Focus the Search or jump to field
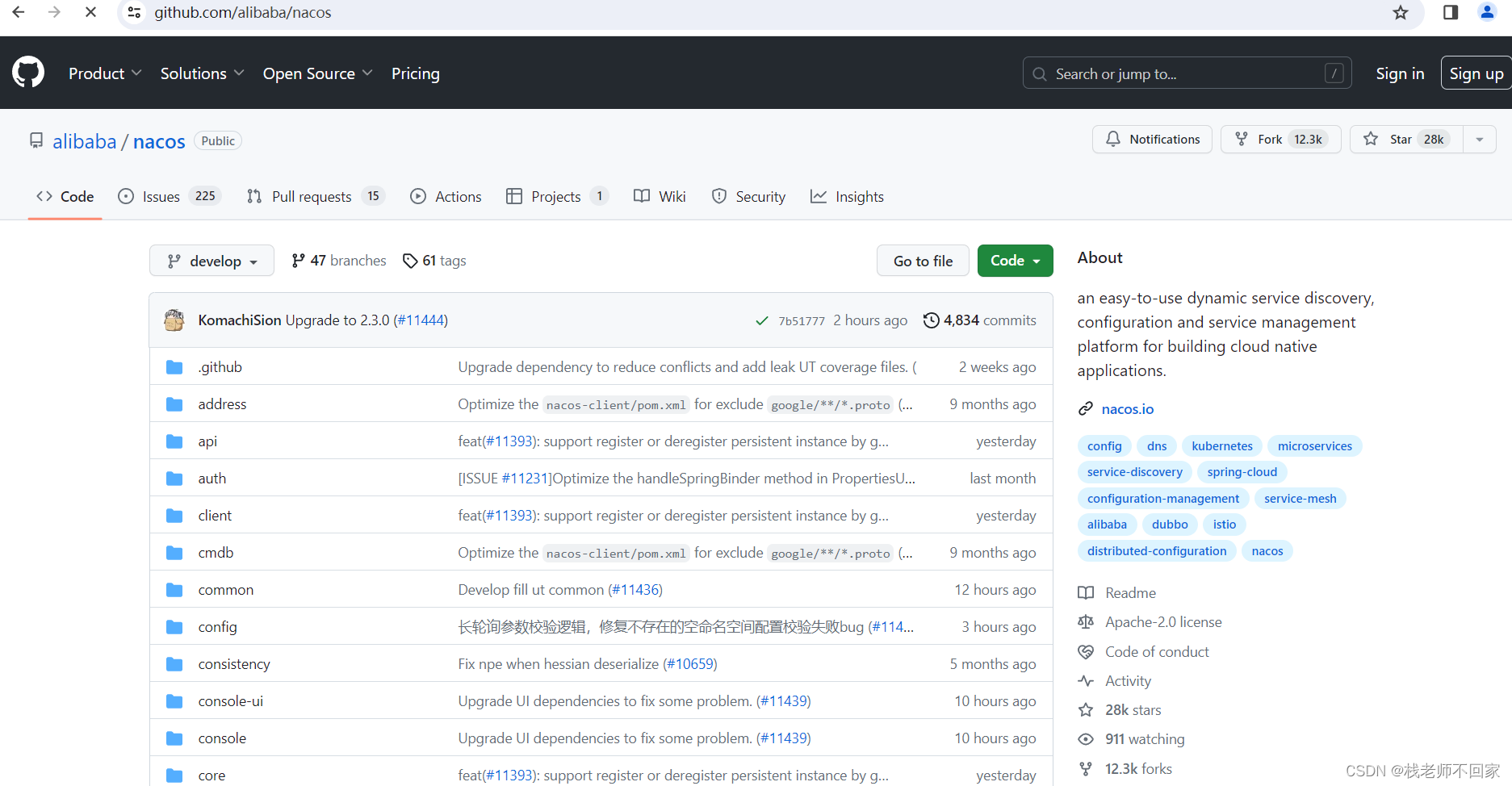Viewport: 1512px width, 786px height. (1187, 73)
